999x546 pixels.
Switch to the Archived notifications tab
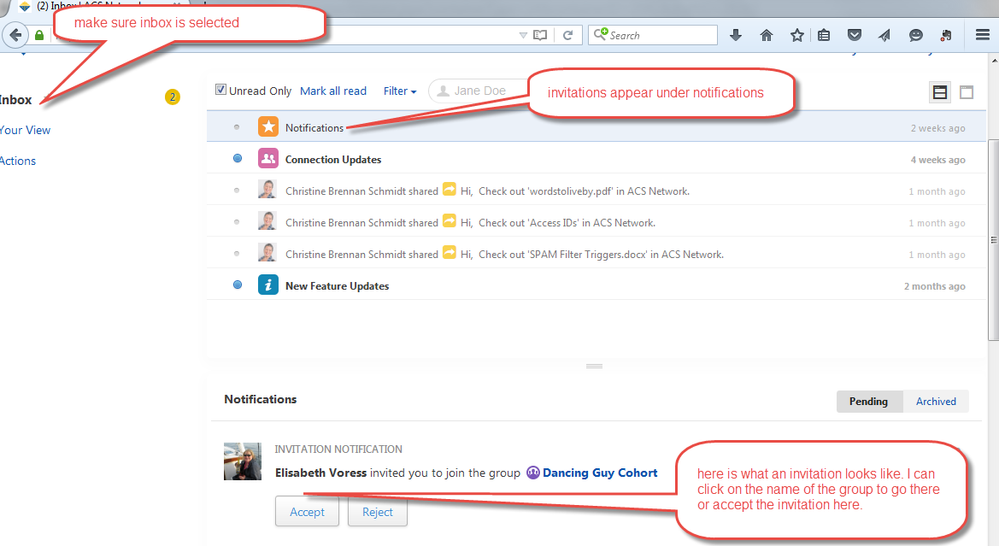point(936,401)
